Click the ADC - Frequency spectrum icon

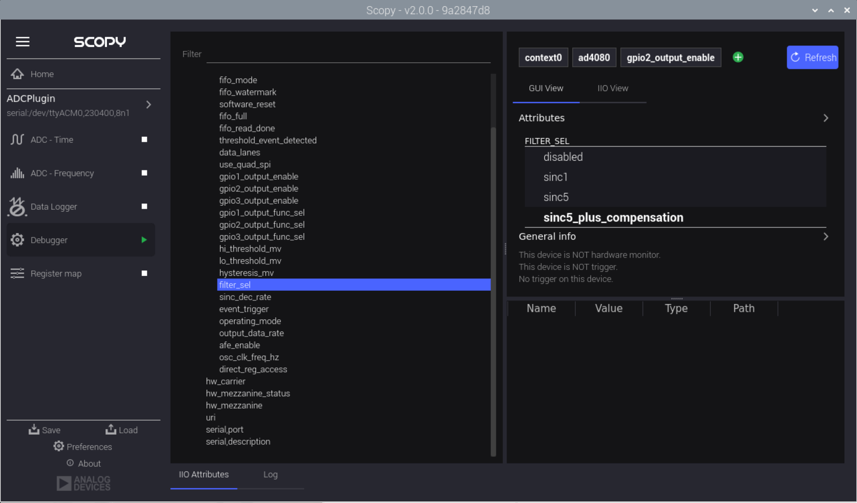pyautogui.click(x=17, y=173)
